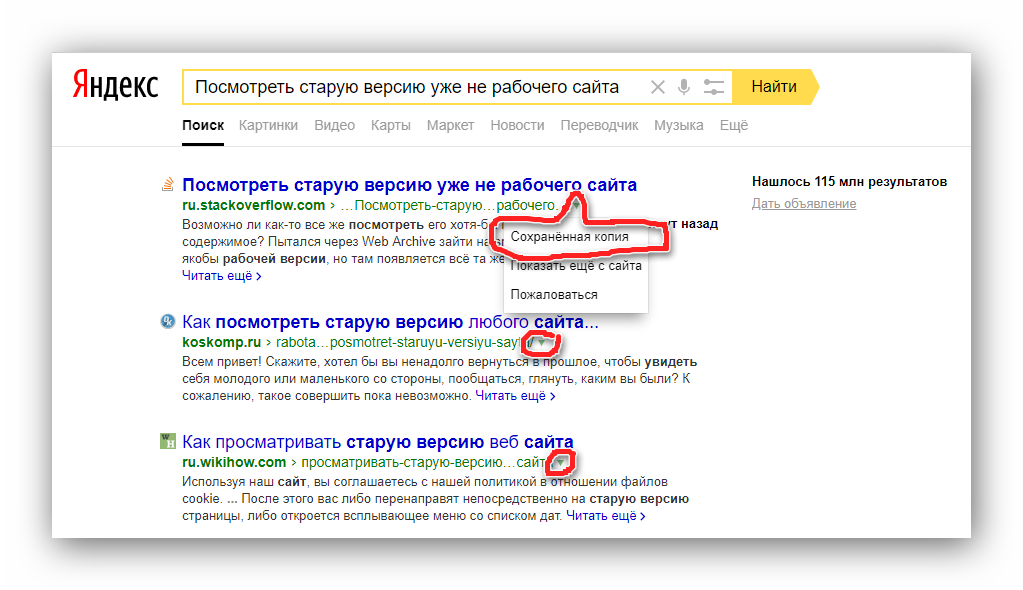Image resolution: width=1023 pixels, height=590 pixels.
Task: Click the Stack Overflow favicon
Action: point(168,185)
